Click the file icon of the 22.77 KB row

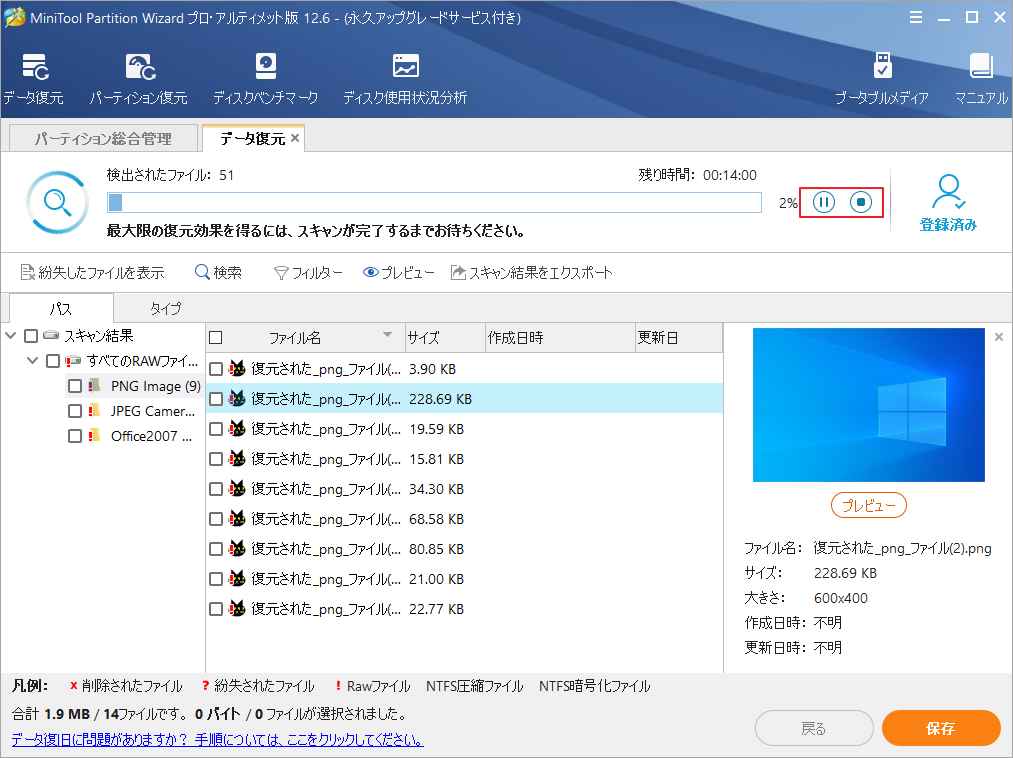[x=237, y=608]
